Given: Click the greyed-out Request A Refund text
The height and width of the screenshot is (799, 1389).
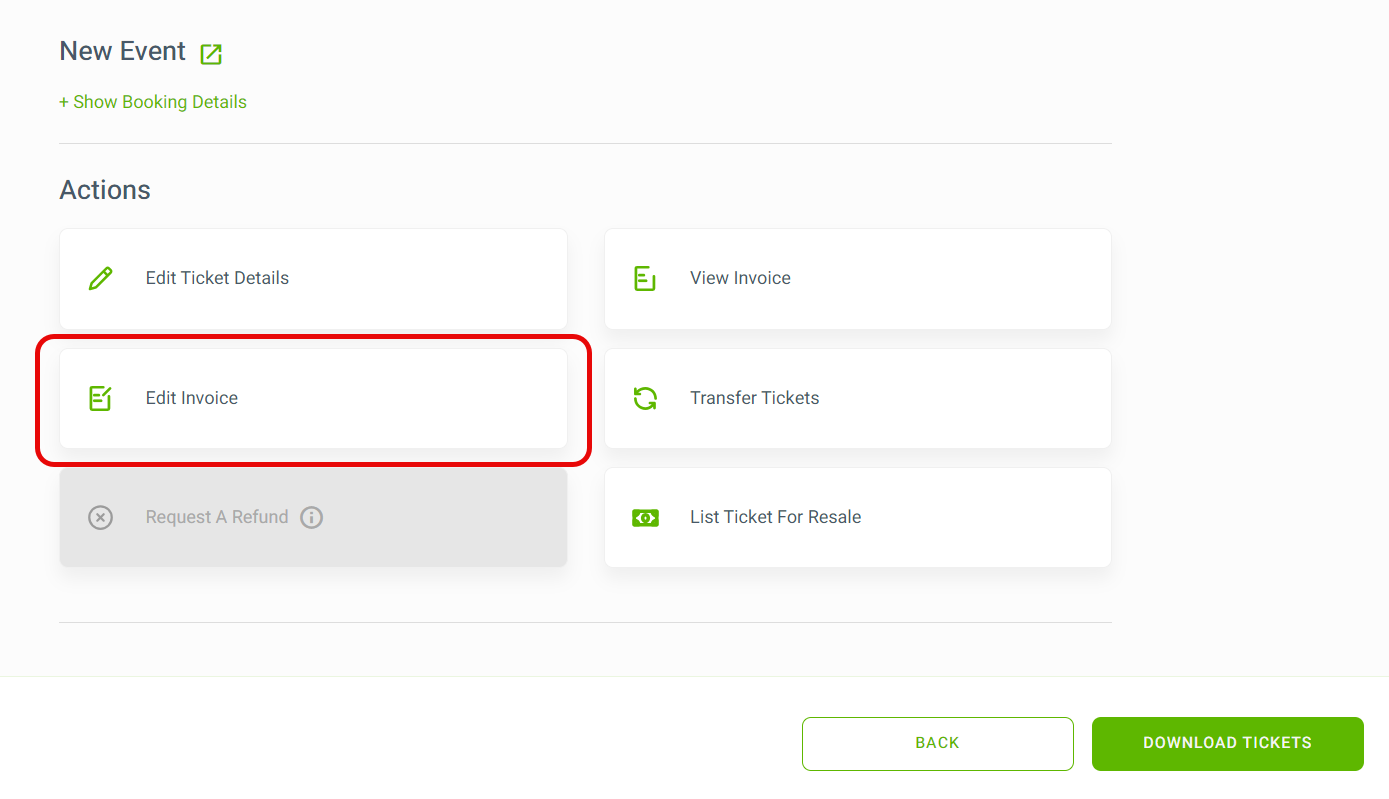Looking at the screenshot, I should pyautogui.click(x=217, y=517).
